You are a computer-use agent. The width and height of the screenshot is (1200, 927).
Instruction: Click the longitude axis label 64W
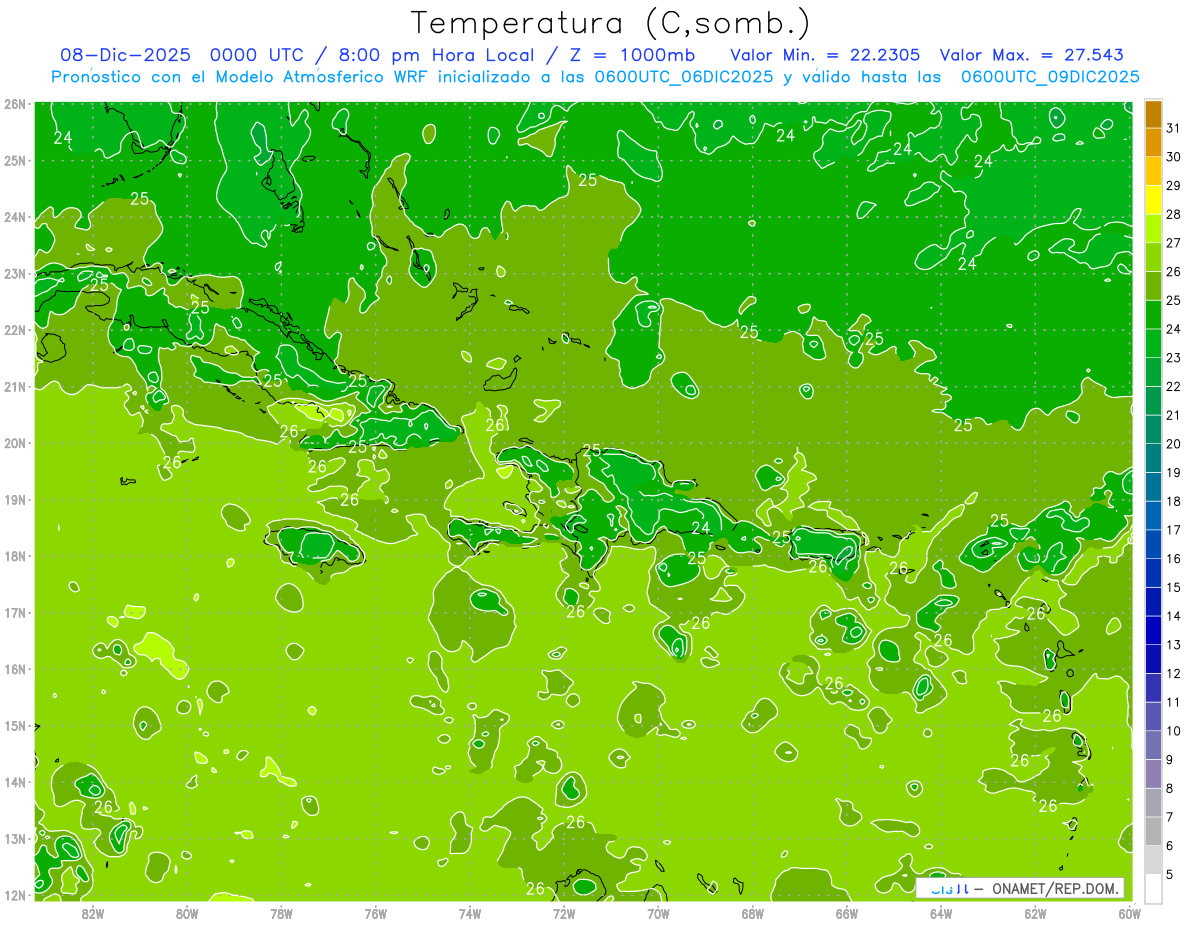pyautogui.click(x=941, y=913)
